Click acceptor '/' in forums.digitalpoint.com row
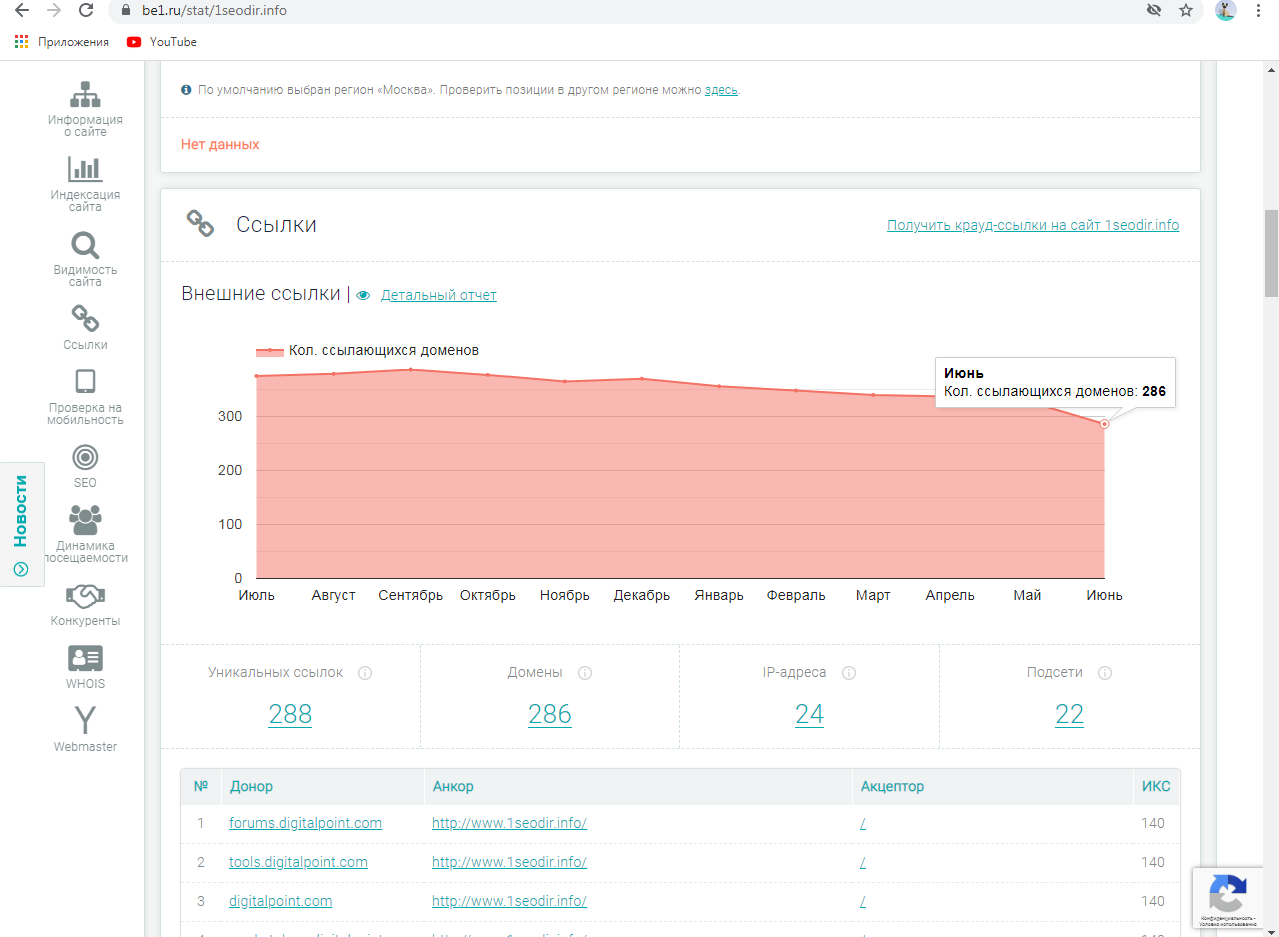Viewport: 1279px width, 937px height. pos(863,823)
